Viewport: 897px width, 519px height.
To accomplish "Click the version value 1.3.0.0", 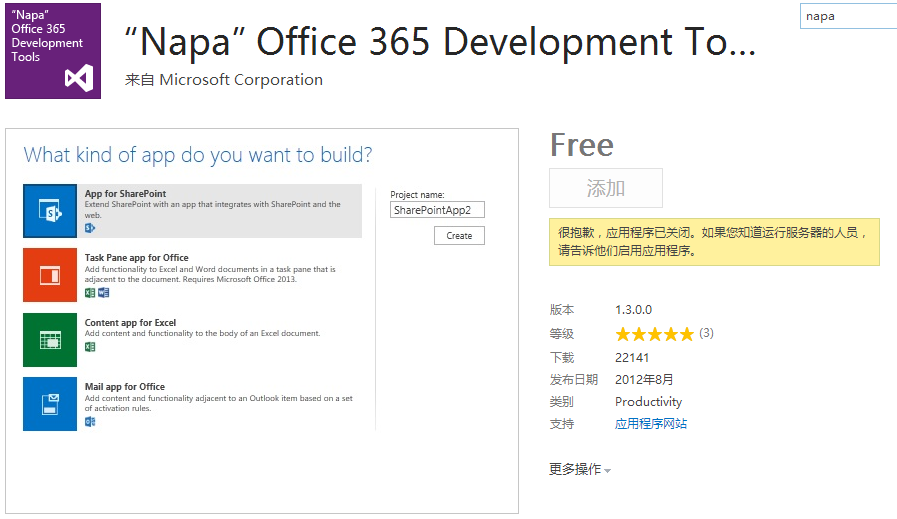I will 633,310.
